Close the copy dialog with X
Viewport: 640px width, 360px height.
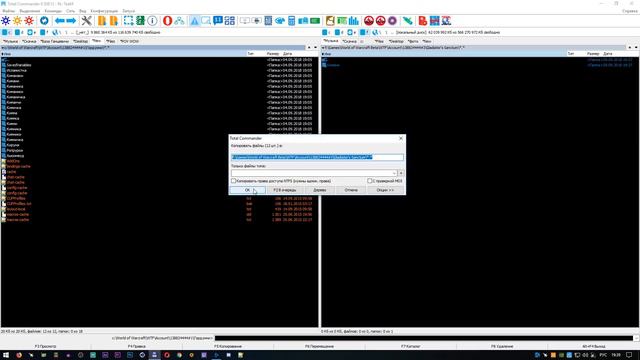point(400,138)
